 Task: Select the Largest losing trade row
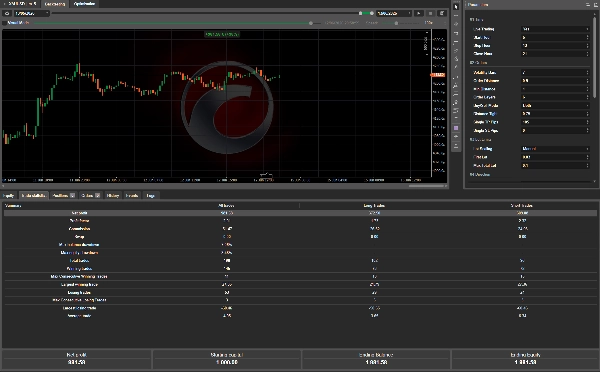pyautogui.click(x=300, y=308)
